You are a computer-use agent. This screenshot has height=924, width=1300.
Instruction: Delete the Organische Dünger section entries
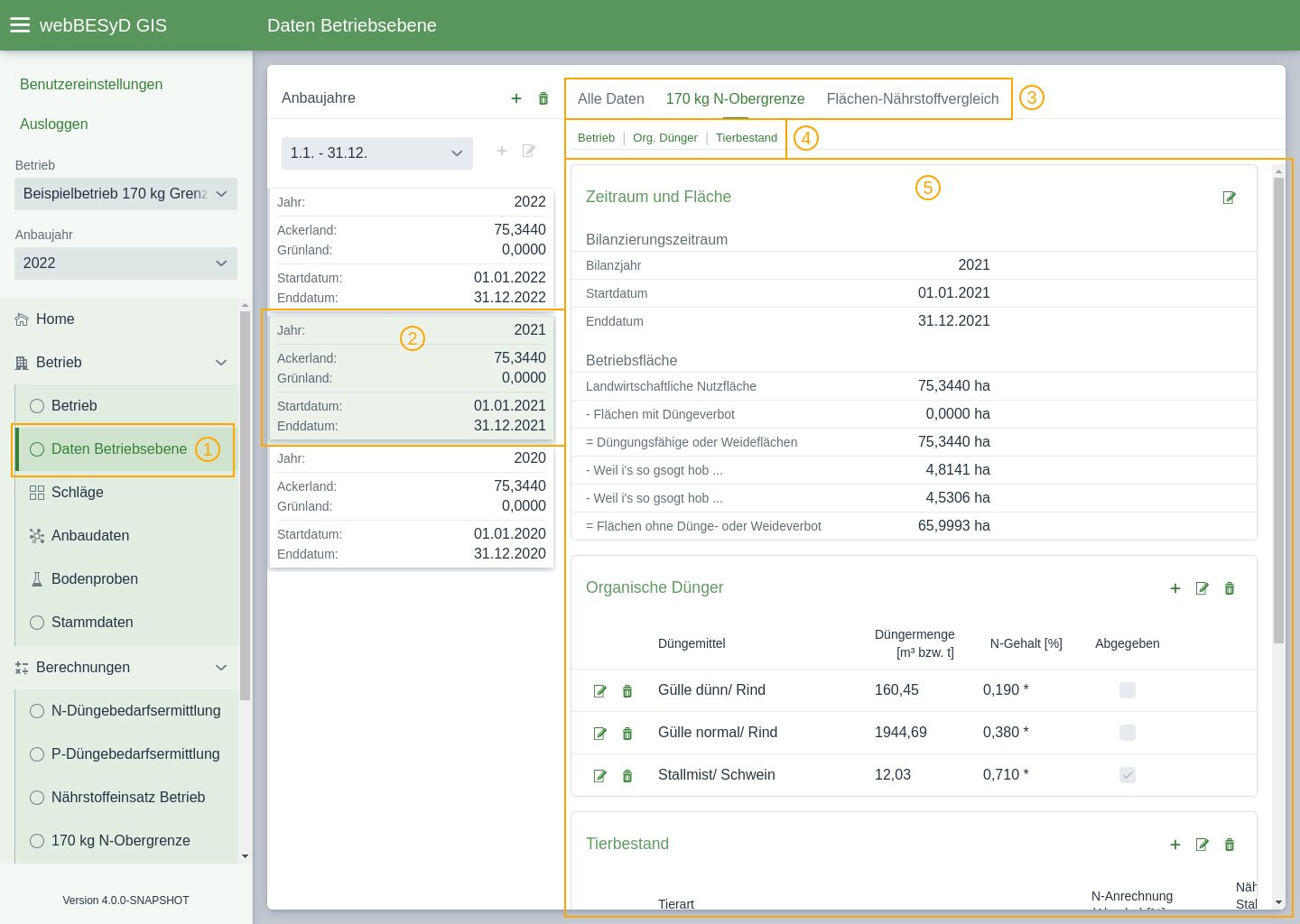pyautogui.click(x=1230, y=588)
